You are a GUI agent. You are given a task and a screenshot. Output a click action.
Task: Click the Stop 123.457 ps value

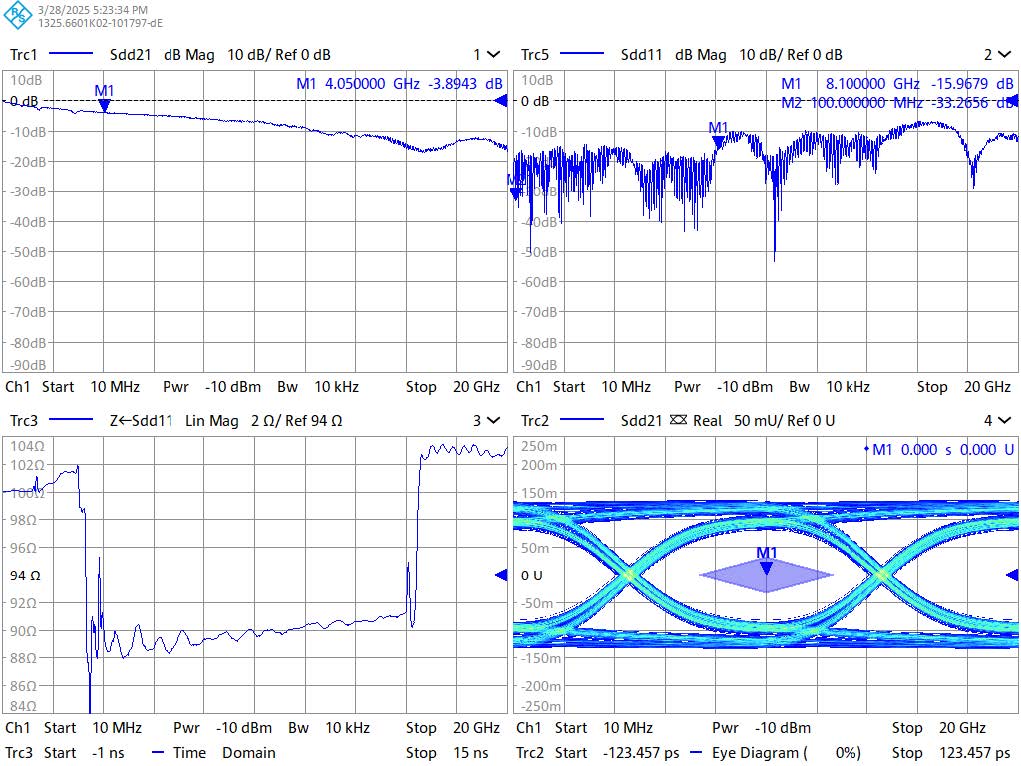point(950,753)
